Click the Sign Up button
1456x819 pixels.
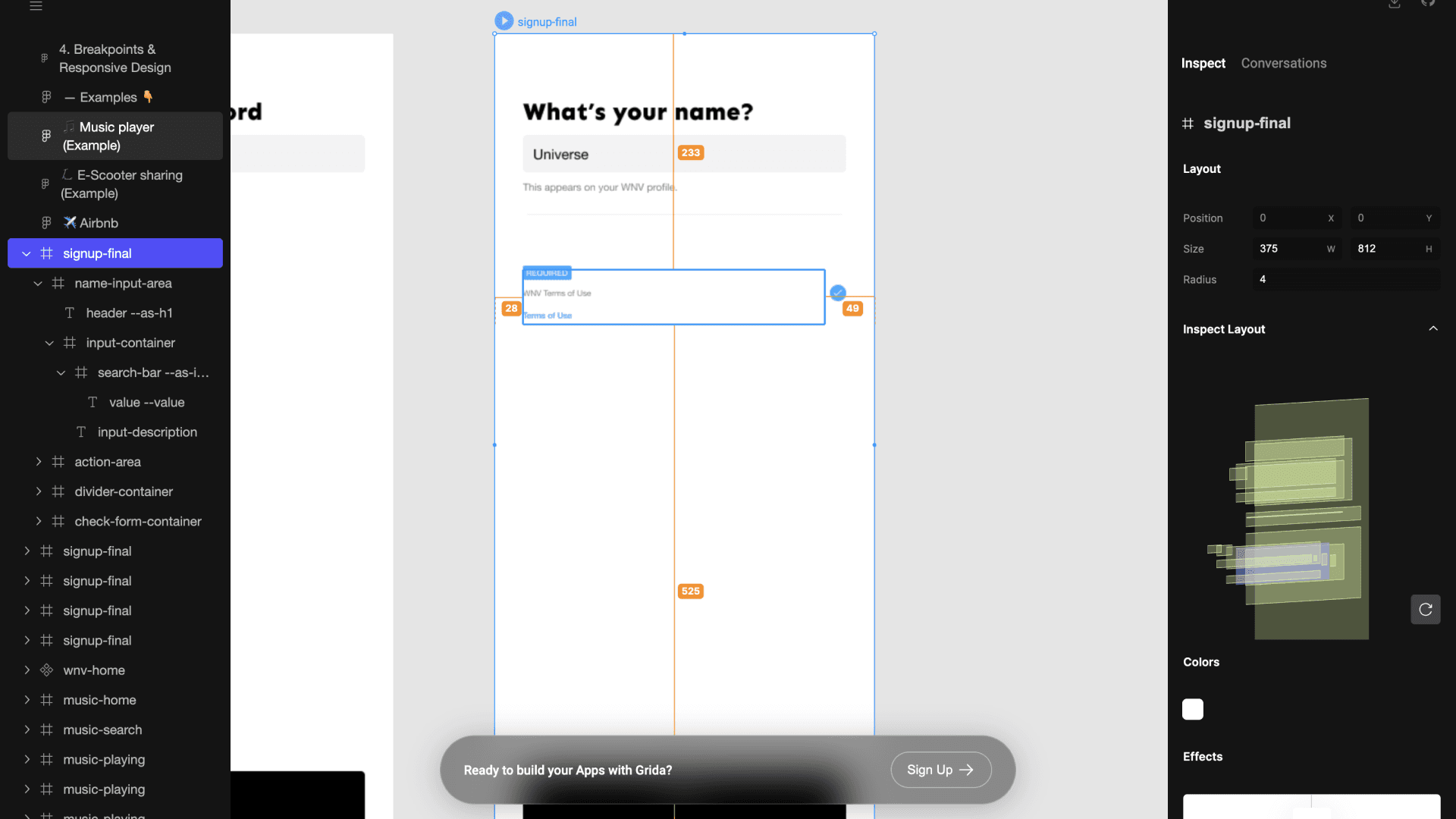coord(940,770)
